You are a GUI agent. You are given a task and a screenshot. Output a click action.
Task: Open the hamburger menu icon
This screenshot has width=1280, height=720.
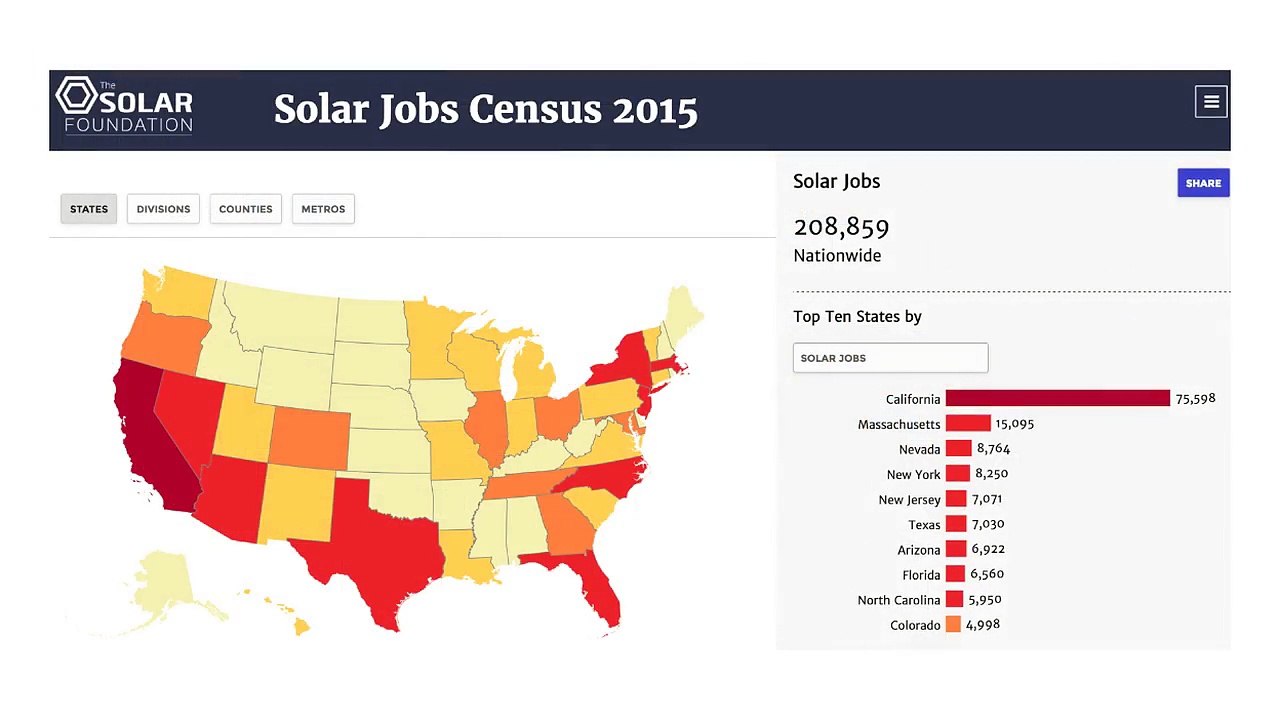coord(1210,101)
